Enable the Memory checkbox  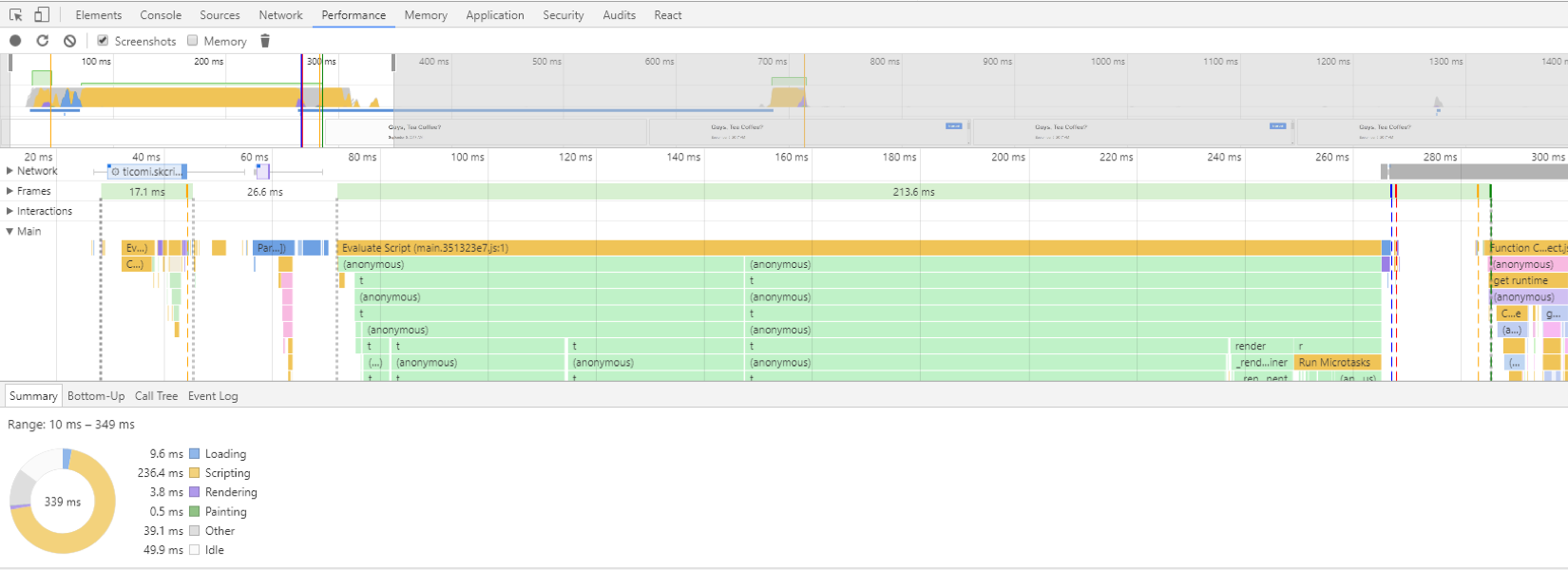point(193,41)
